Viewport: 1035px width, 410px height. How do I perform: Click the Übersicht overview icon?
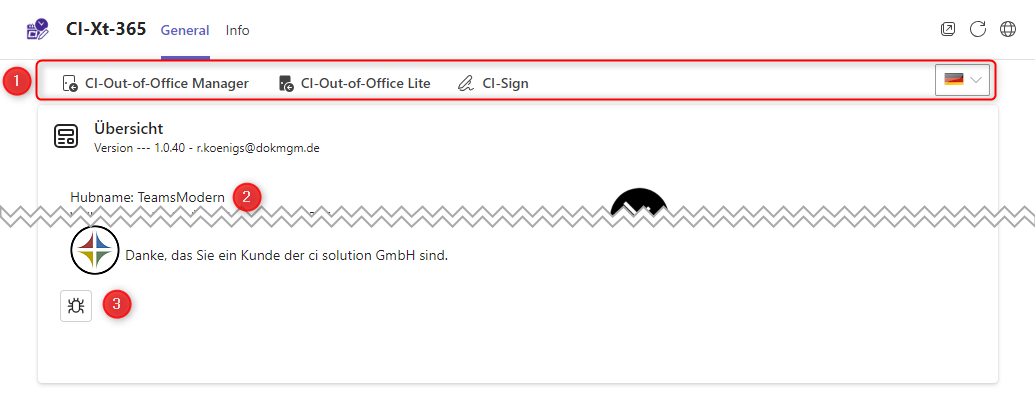(67, 137)
